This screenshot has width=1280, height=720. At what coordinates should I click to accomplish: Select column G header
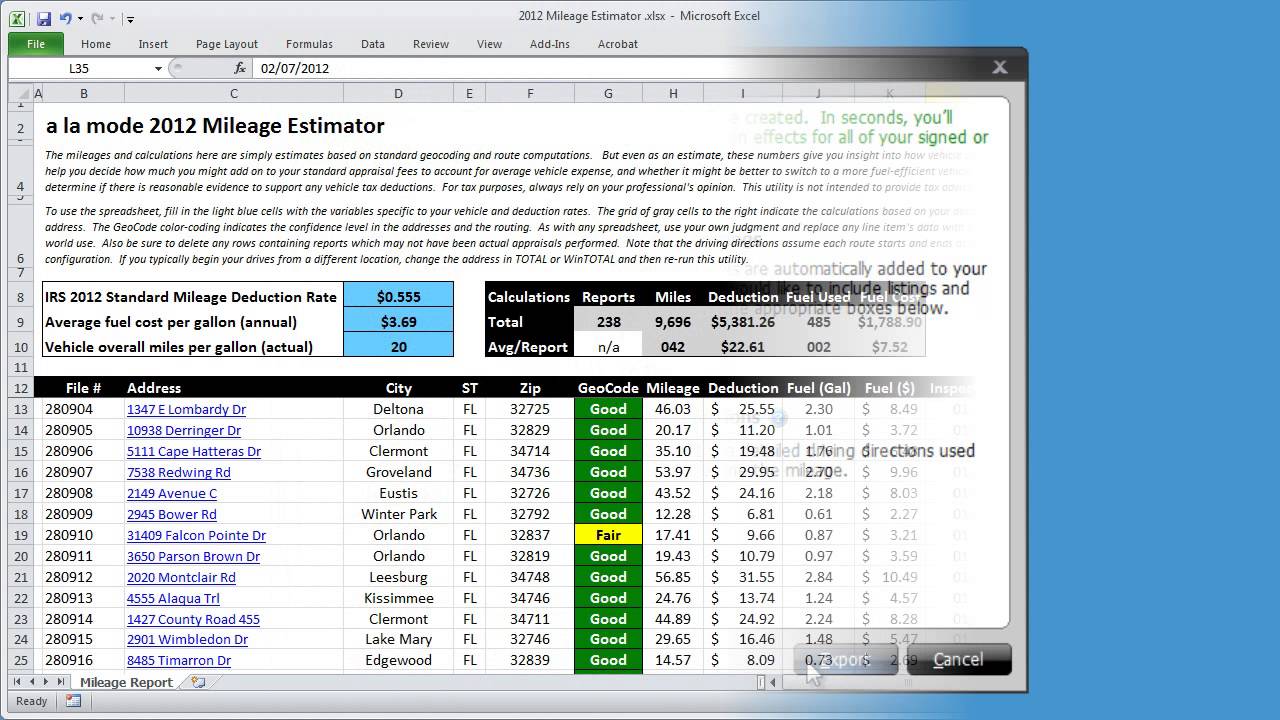(608, 94)
